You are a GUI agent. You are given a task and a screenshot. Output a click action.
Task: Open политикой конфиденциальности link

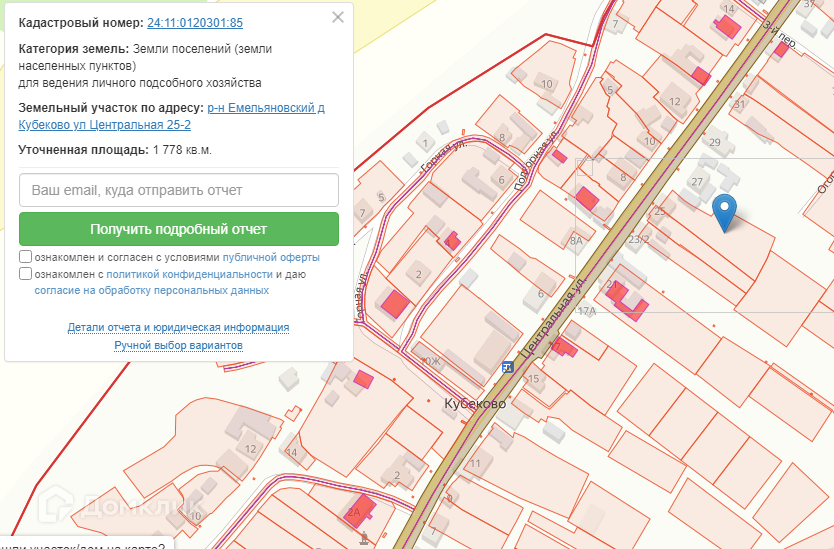tap(189, 274)
